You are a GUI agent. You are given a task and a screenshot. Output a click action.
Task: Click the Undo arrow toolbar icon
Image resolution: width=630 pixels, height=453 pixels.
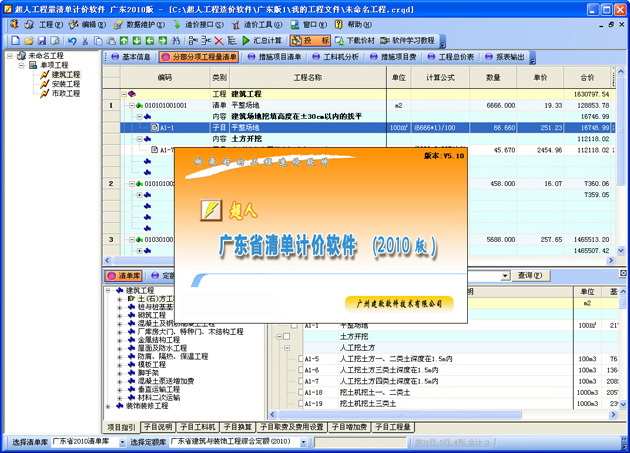pyautogui.click(x=72, y=41)
